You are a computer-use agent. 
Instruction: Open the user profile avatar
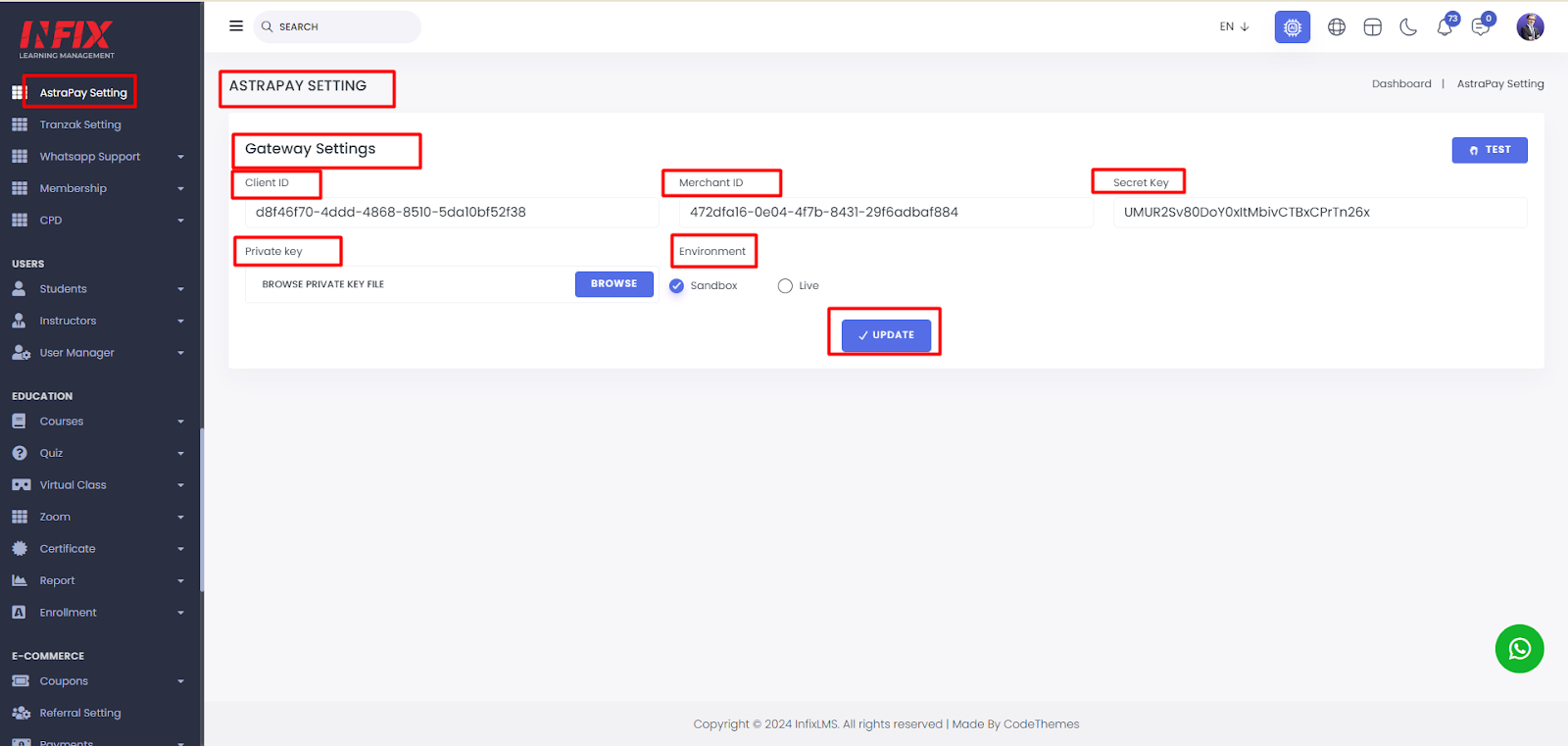(x=1530, y=27)
